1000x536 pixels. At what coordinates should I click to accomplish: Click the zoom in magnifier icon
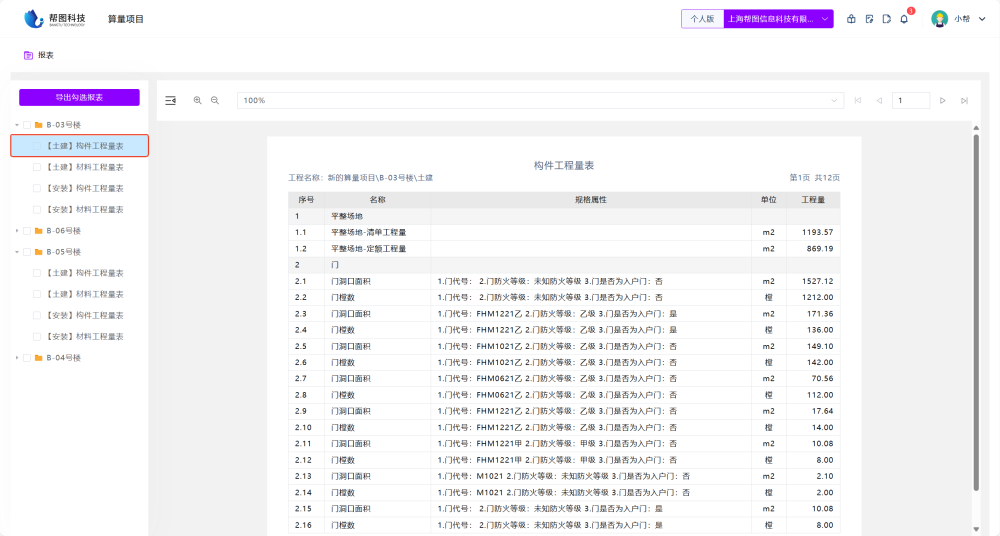(x=197, y=100)
